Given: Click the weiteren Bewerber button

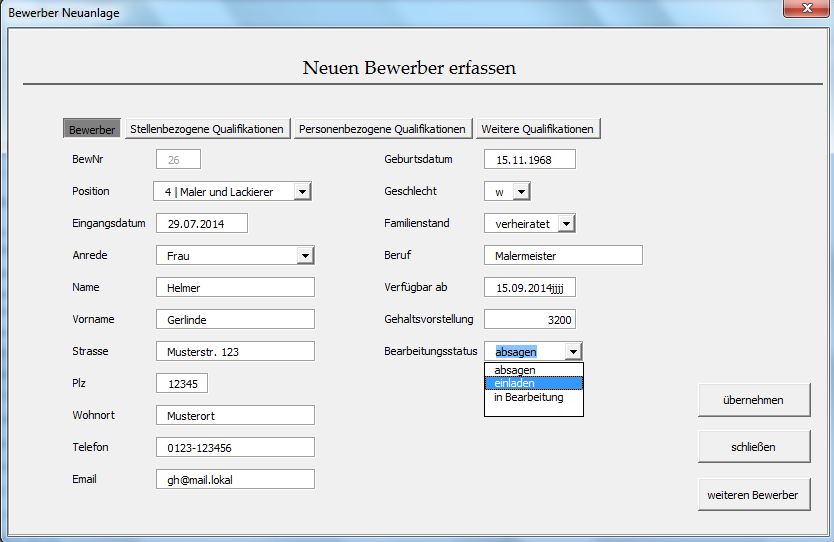Looking at the screenshot, I should click(x=753, y=494).
